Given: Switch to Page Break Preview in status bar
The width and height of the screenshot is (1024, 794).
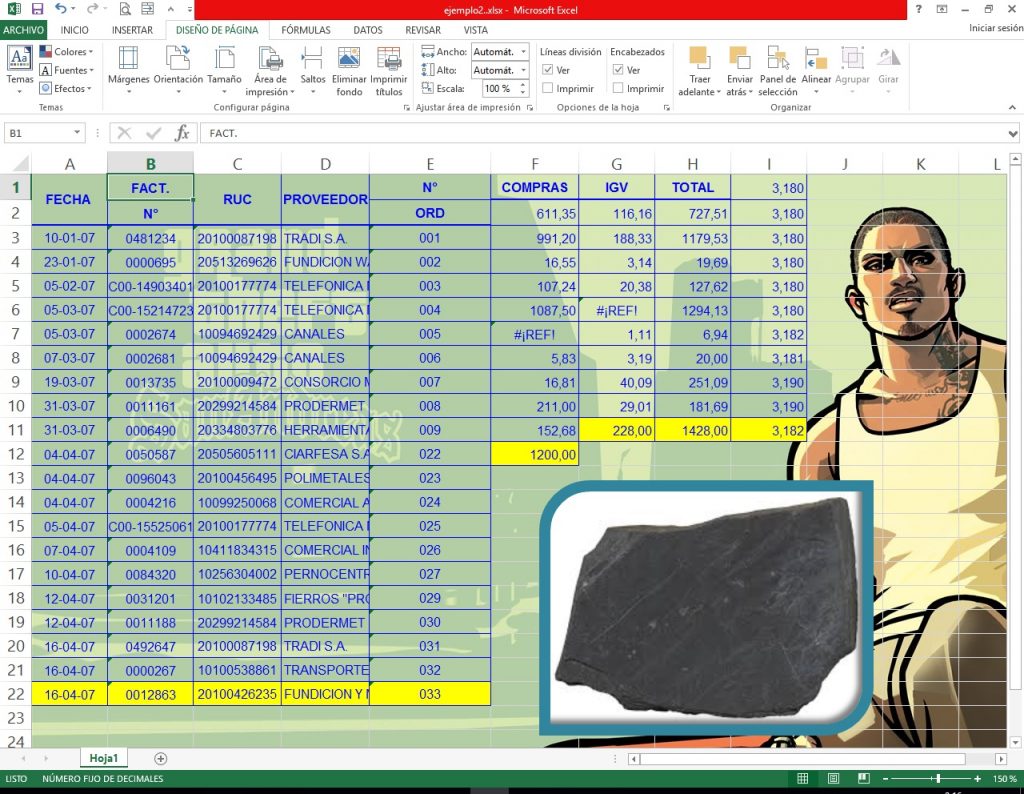Looking at the screenshot, I should click(x=863, y=778).
